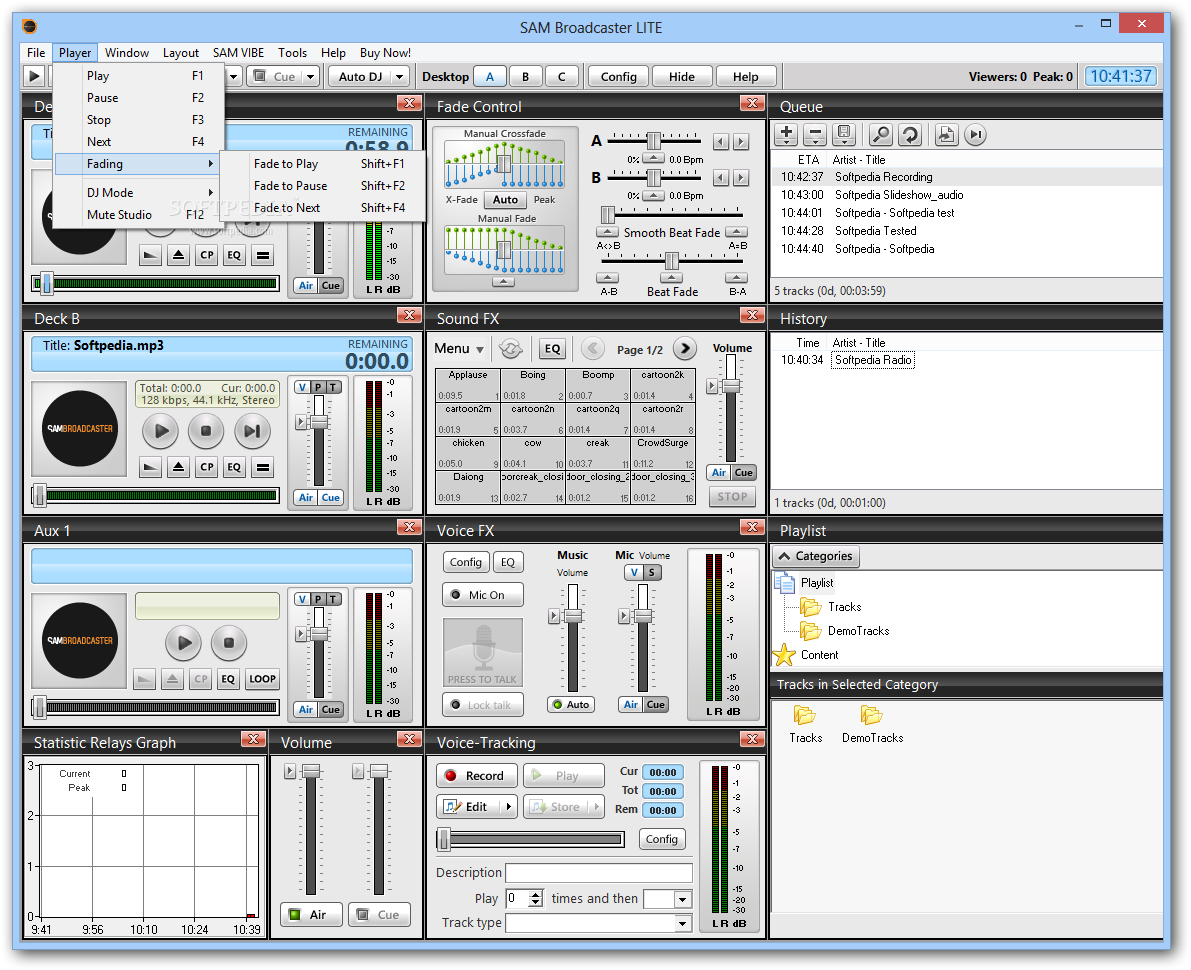Search the queue with the magnifier icon
The height and width of the screenshot is (970, 1191).
(x=880, y=134)
